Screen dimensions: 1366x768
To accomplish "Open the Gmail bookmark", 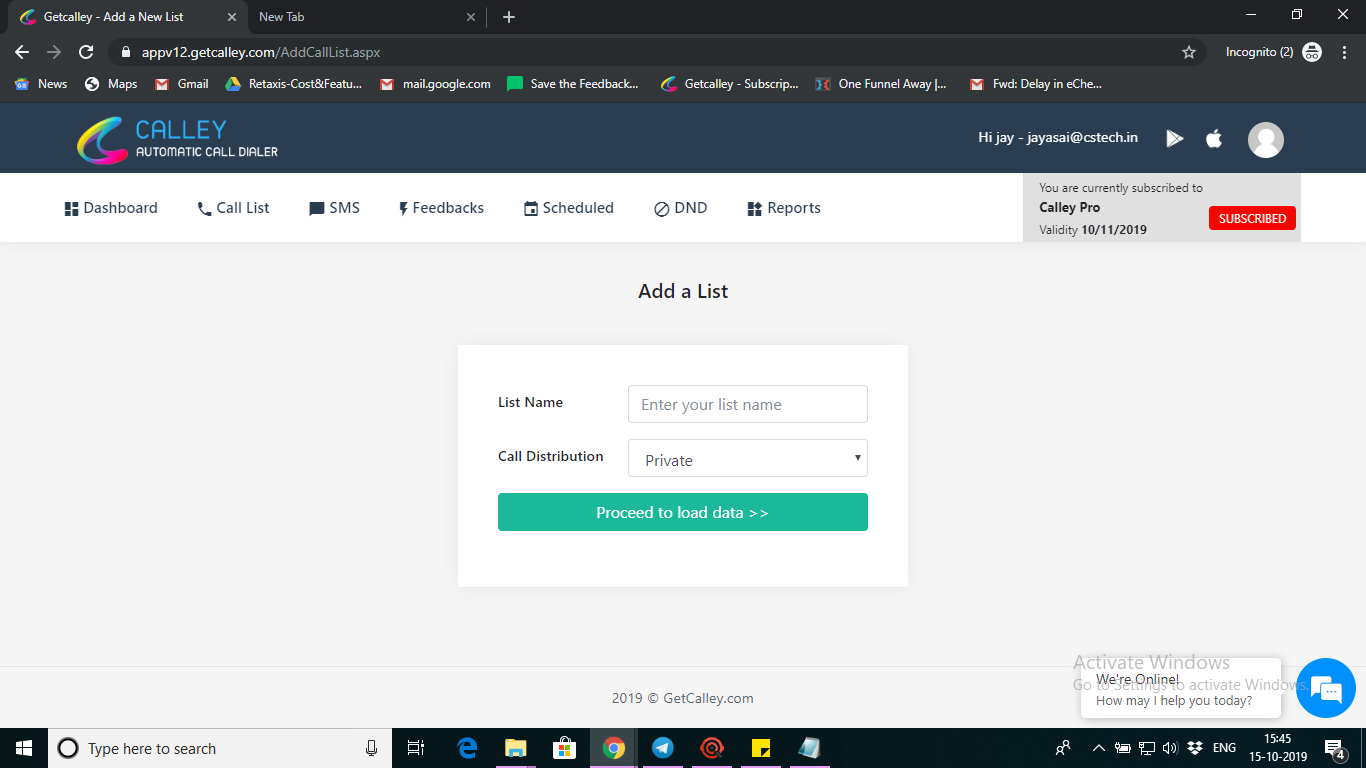I will click(x=182, y=84).
